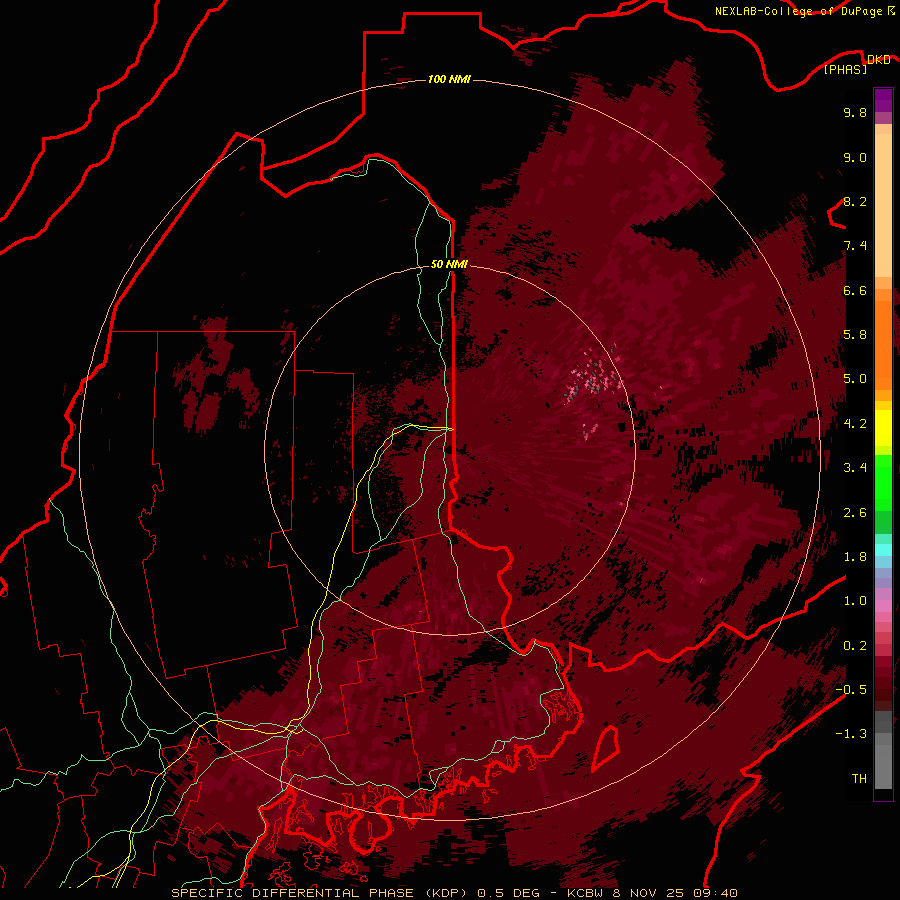Click the 2.6 legend value

(x=855, y=512)
